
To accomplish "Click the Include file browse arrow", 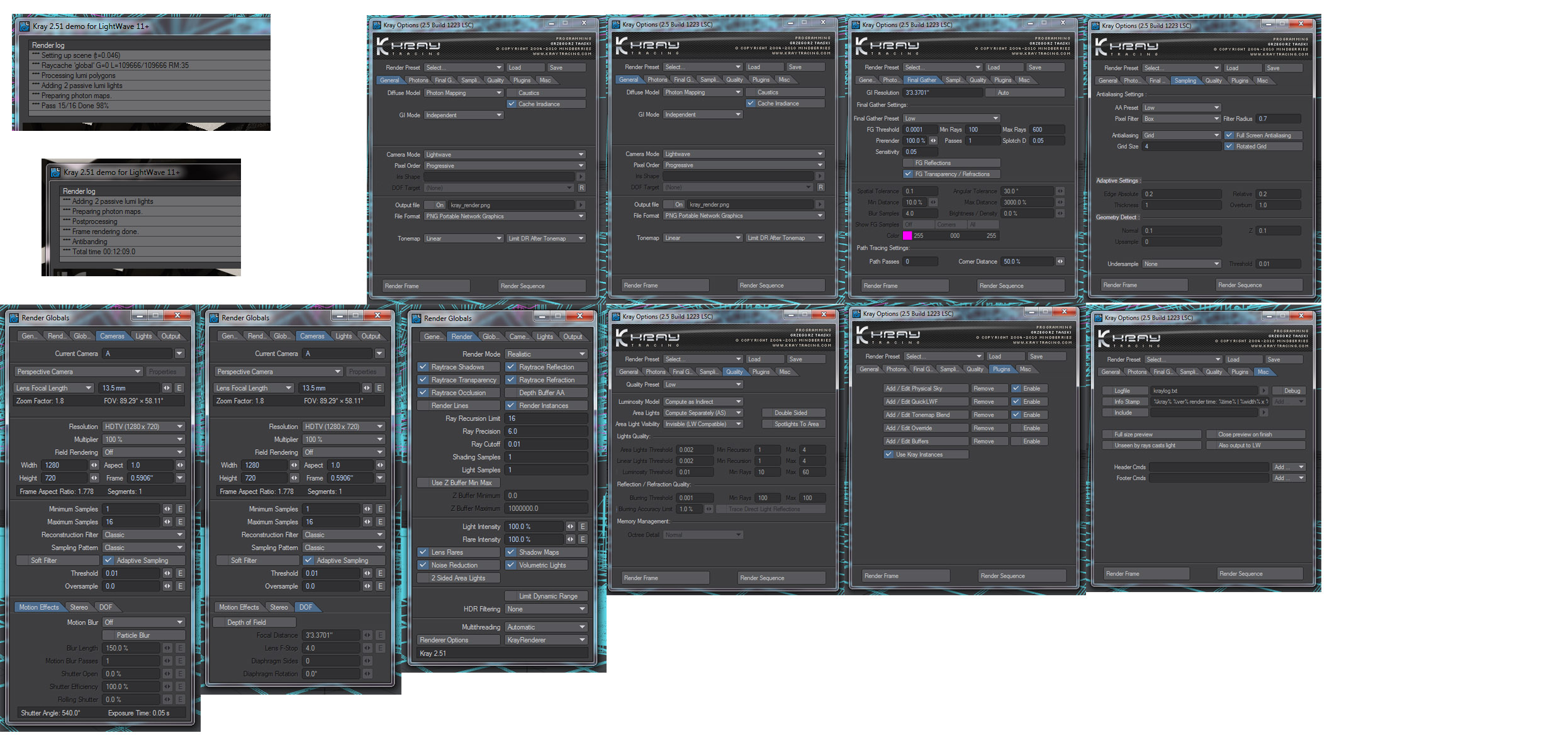I will 1263,413.
